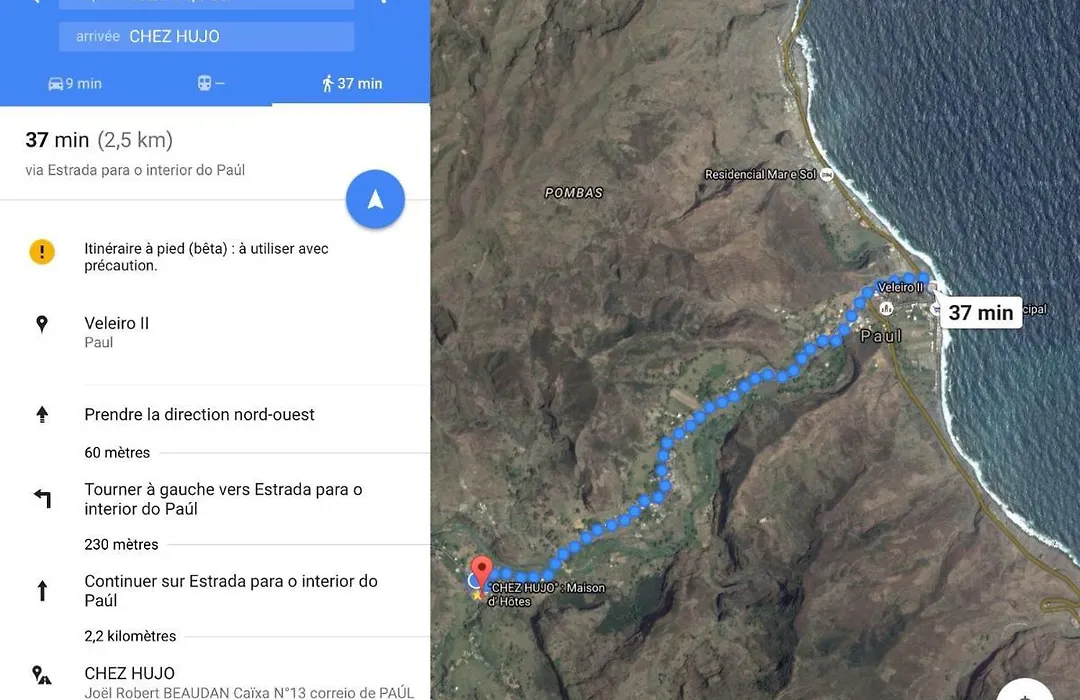
Task: Select the turn-left step toward Estrada
Action: pyautogui.click(x=223, y=499)
